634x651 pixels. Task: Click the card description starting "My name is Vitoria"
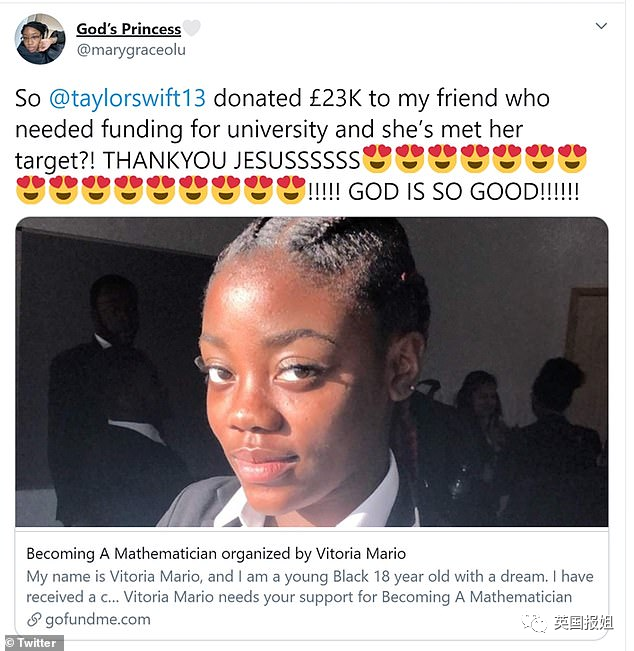(310, 587)
